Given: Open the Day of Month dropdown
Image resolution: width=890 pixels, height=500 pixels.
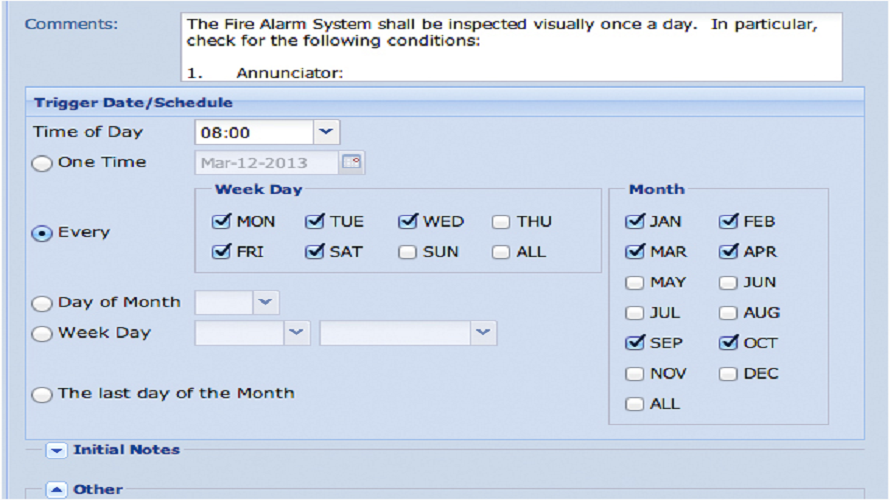Looking at the screenshot, I should 266,302.
